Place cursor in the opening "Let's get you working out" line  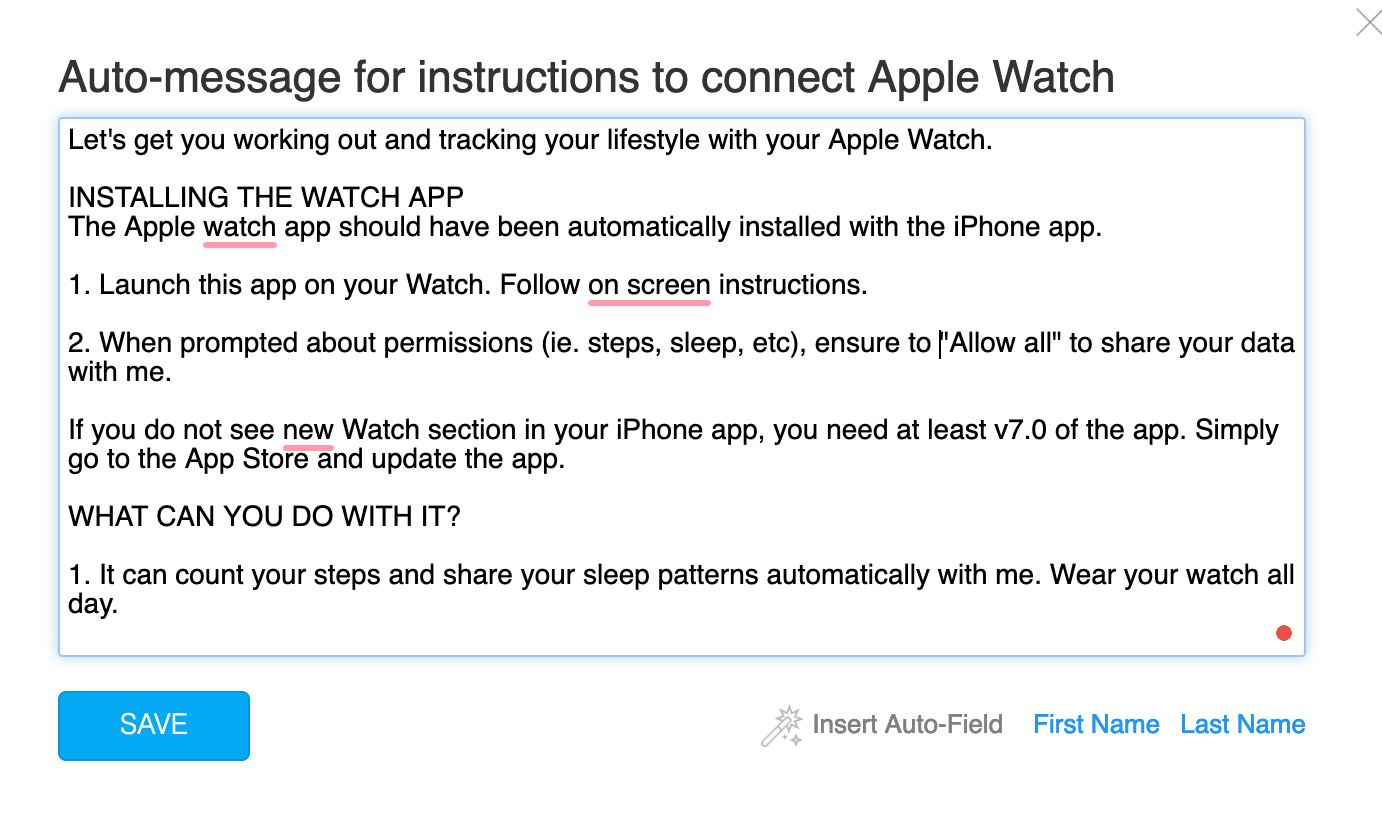[530, 140]
